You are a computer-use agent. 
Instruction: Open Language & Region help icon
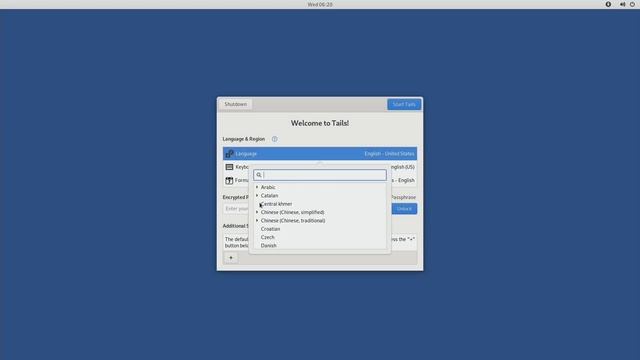pos(275,139)
